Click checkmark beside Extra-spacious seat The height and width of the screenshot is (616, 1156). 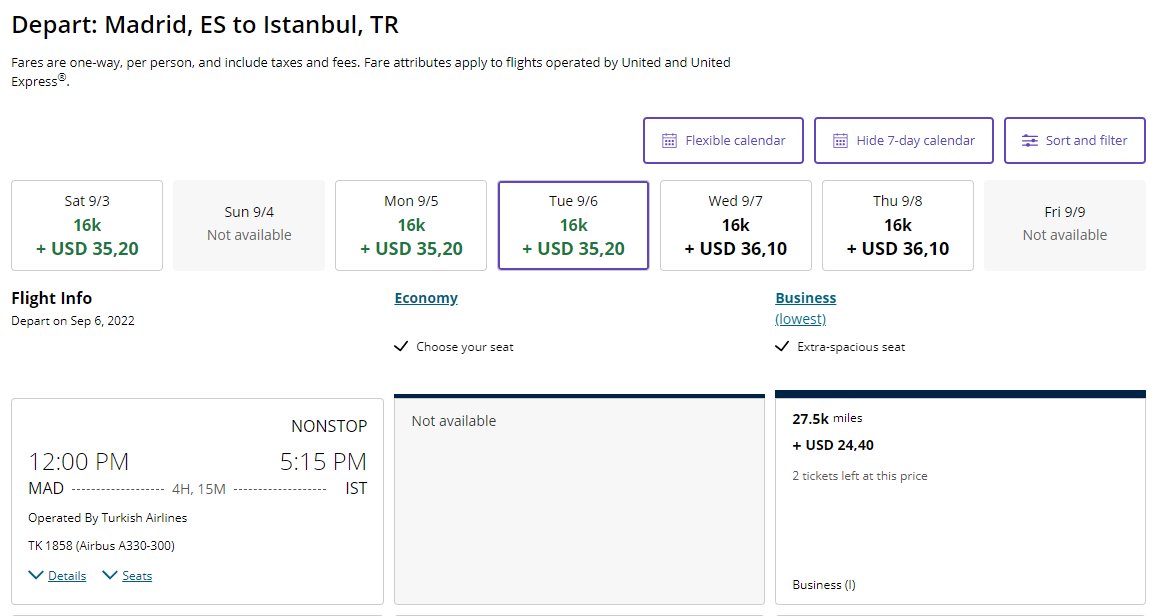pos(782,347)
